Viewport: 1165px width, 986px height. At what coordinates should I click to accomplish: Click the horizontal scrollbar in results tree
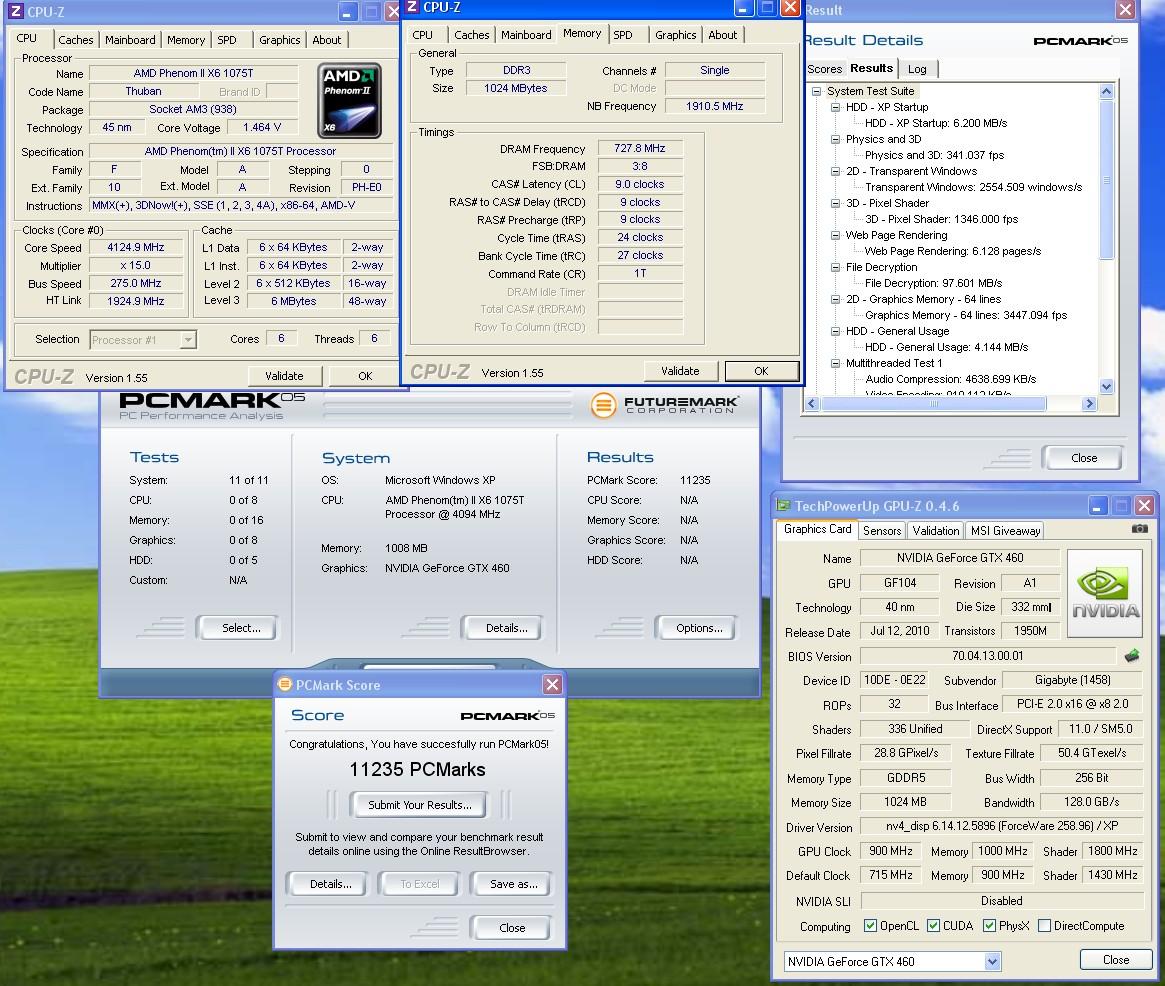933,403
